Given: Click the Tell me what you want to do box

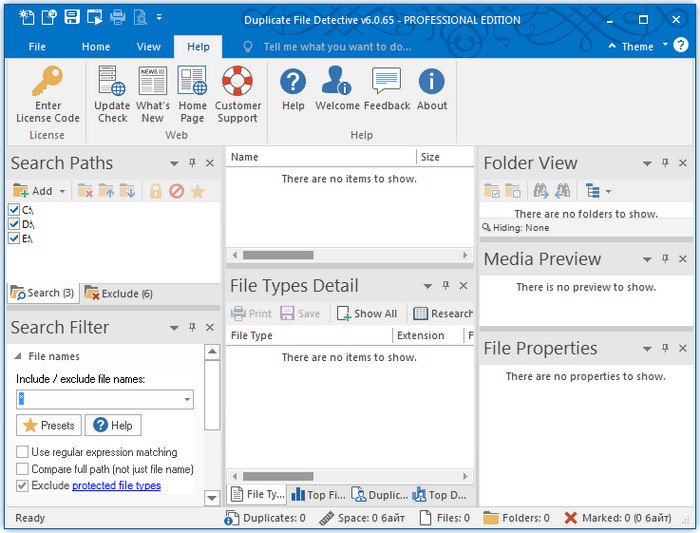Looking at the screenshot, I should click(x=337, y=47).
